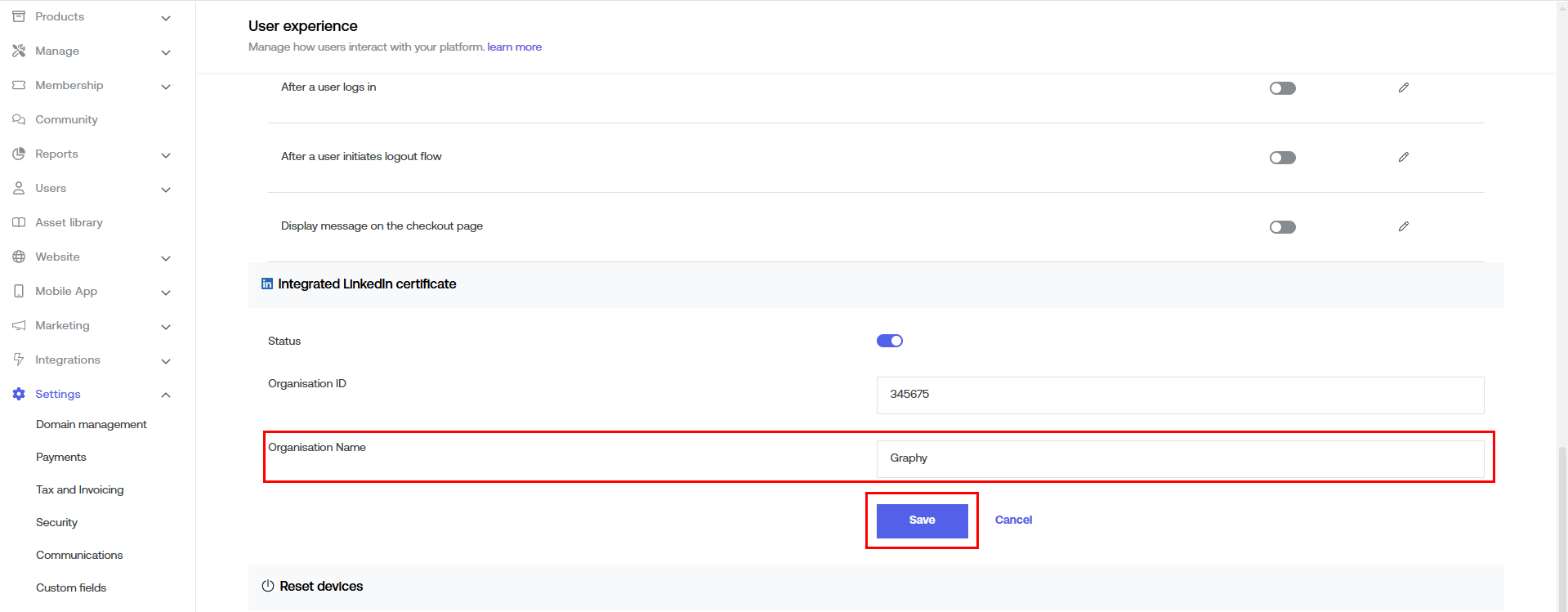1568x612 pixels.
Task: Click into the Organisation ID field
Action: (1179, 395)
